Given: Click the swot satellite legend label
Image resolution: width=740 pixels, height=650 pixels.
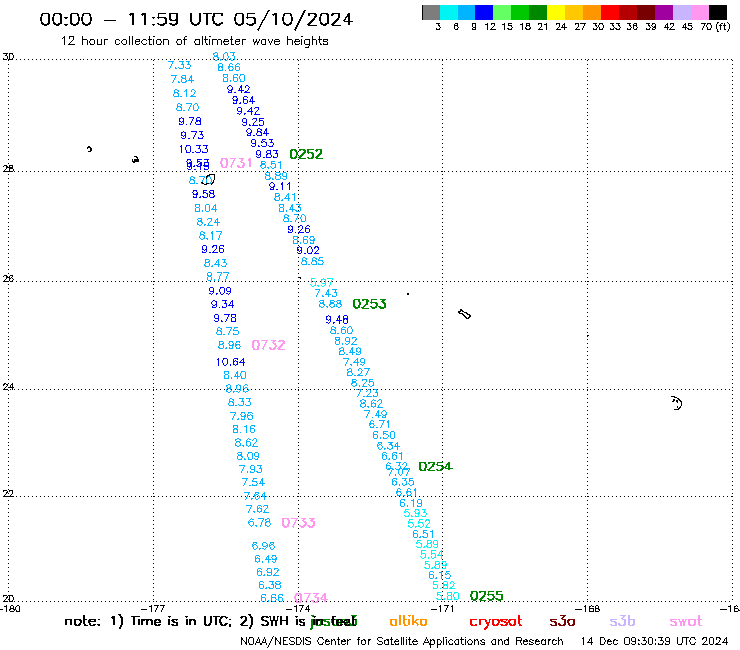Looking at the screenshot, I should click(x=686, y=622).
